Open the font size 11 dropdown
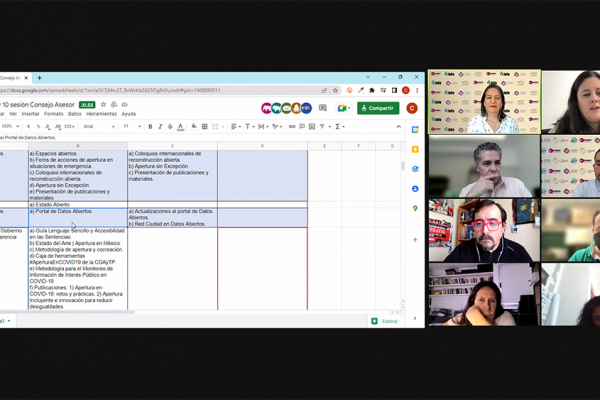600x400 pixels. coord(132,126)
